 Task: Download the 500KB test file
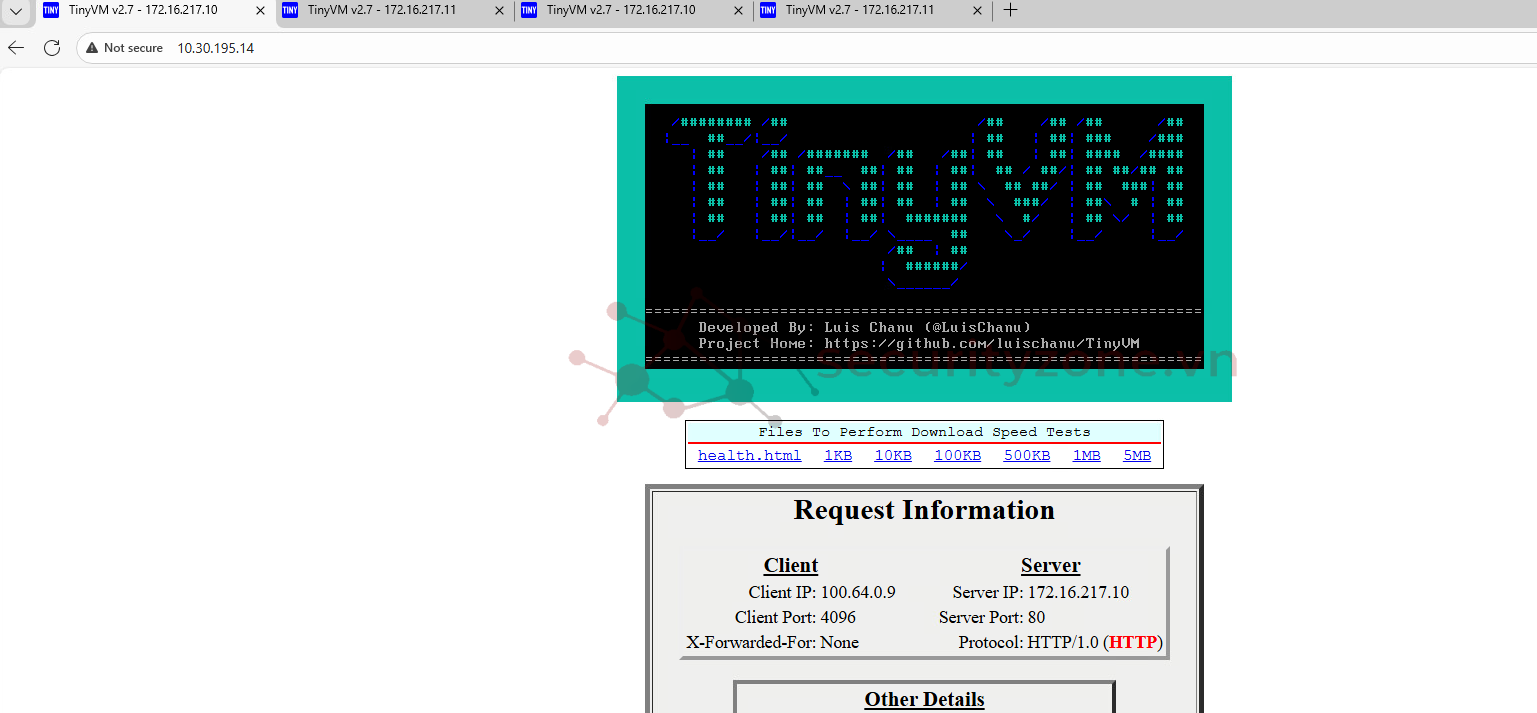click(x=1027, y=456)
